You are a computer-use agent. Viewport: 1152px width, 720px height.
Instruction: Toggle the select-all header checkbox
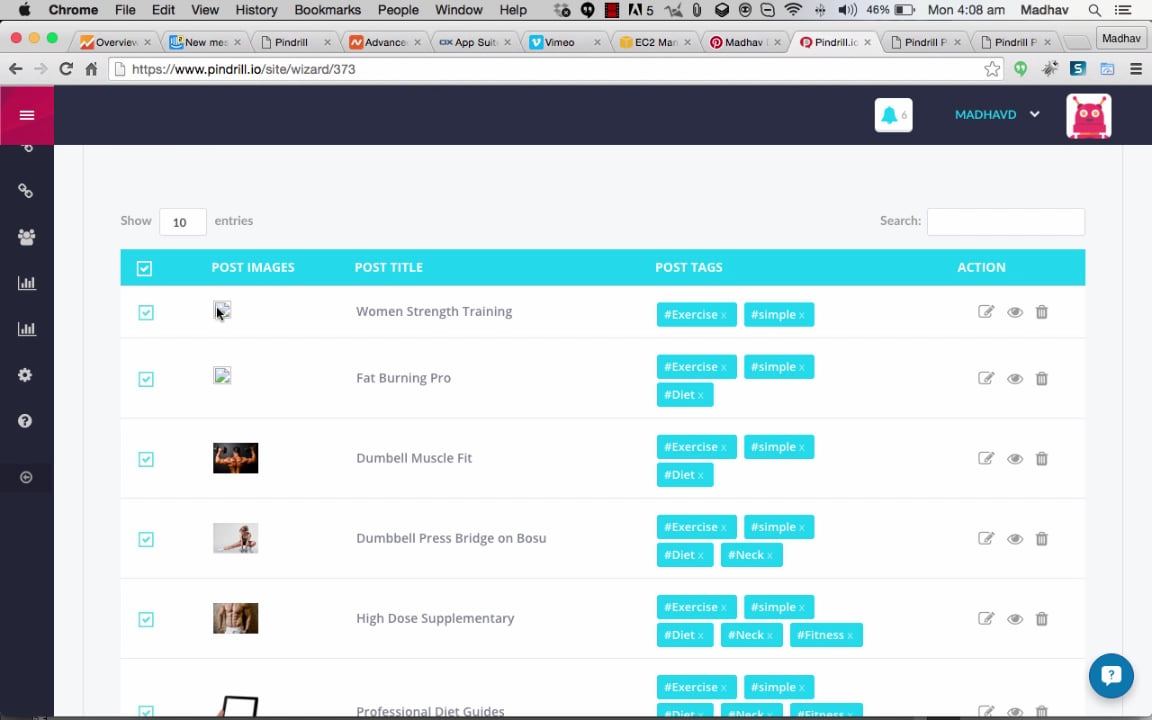point(144,268)
